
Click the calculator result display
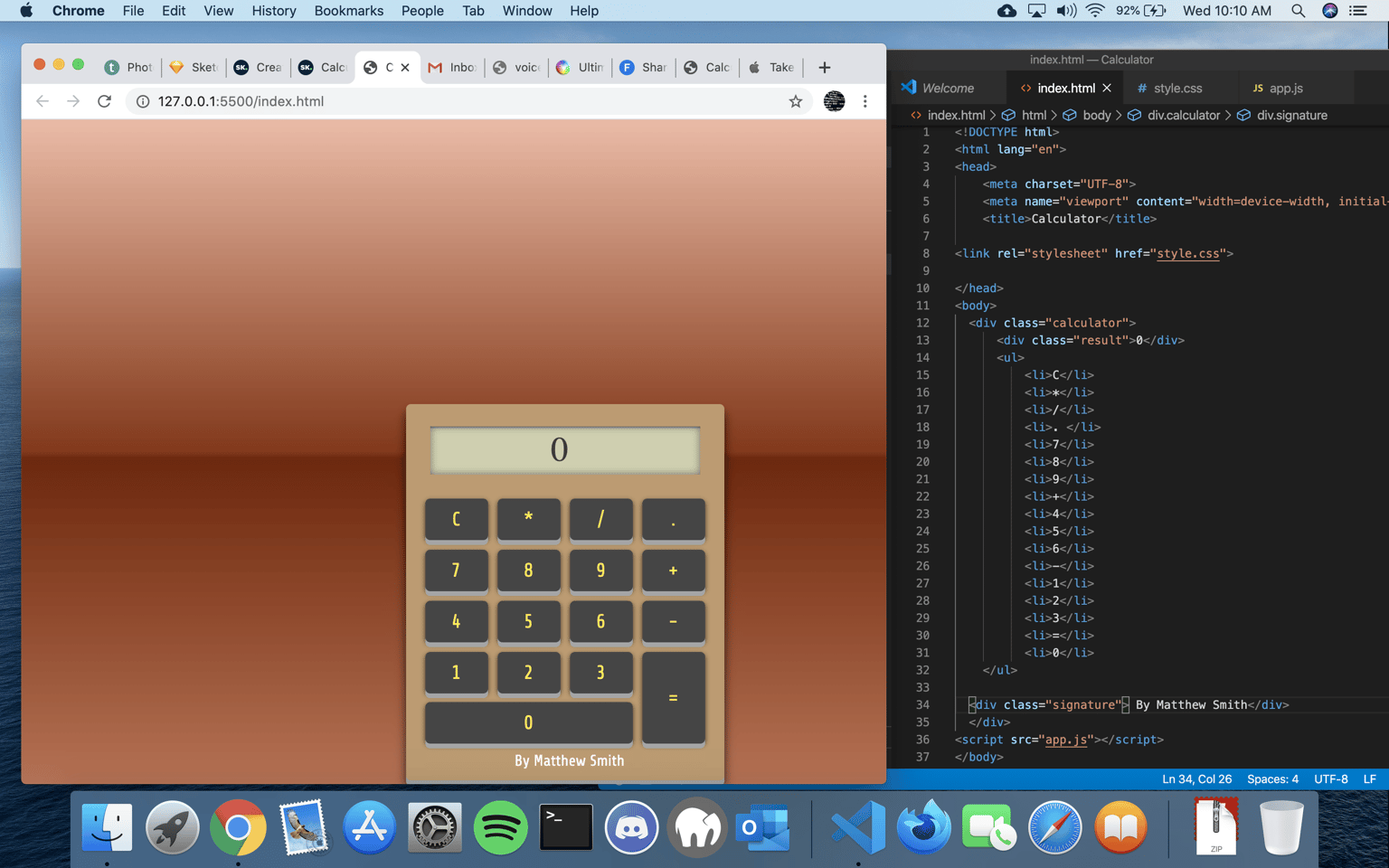pyautogui.click(x=564, y=449)
